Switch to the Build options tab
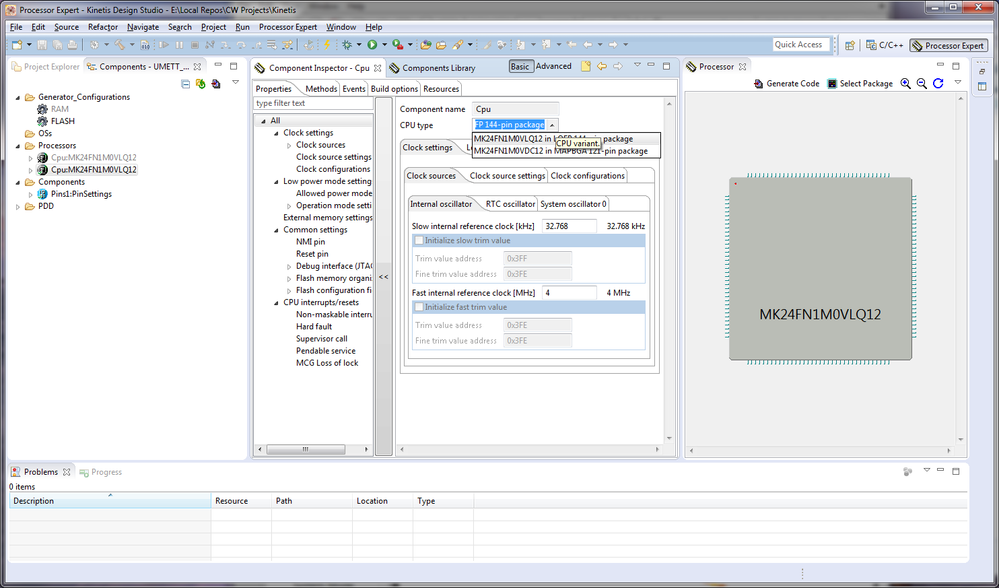 click(x=394, y=89)
